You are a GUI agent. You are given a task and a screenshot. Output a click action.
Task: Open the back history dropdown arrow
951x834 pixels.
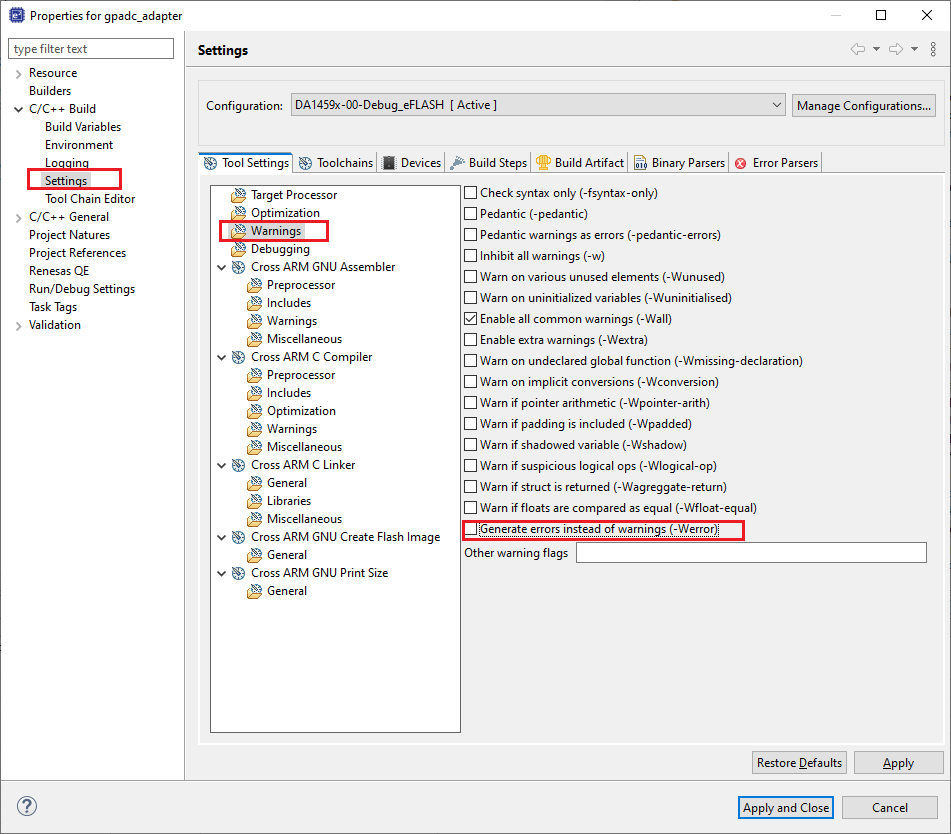point(876,49)
